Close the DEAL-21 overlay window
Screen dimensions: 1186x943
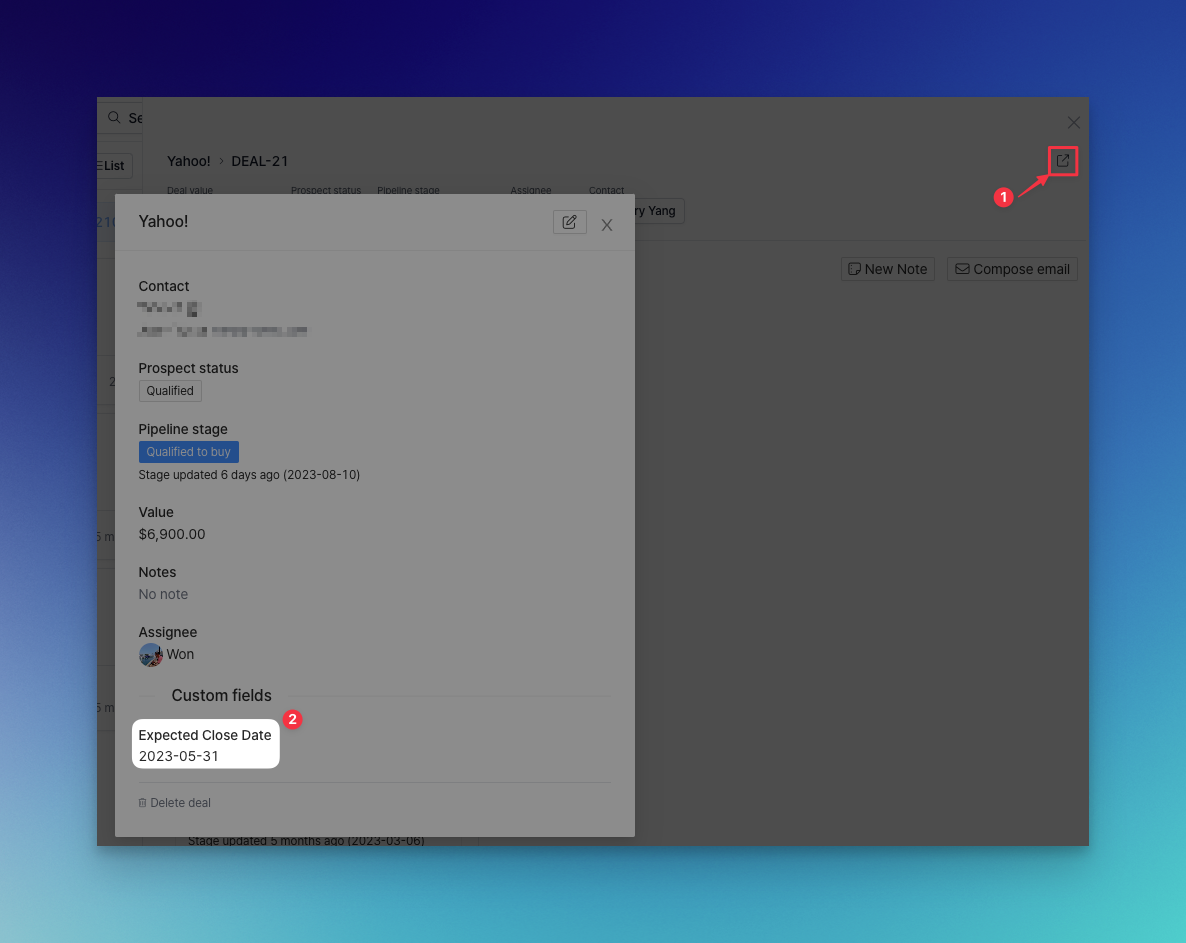tap(1073, 123)
